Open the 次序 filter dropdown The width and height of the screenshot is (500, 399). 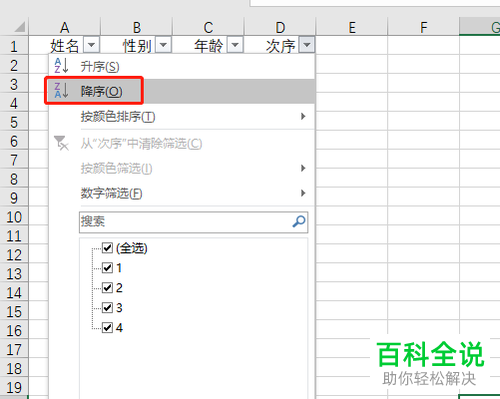(x=307, y=45)
